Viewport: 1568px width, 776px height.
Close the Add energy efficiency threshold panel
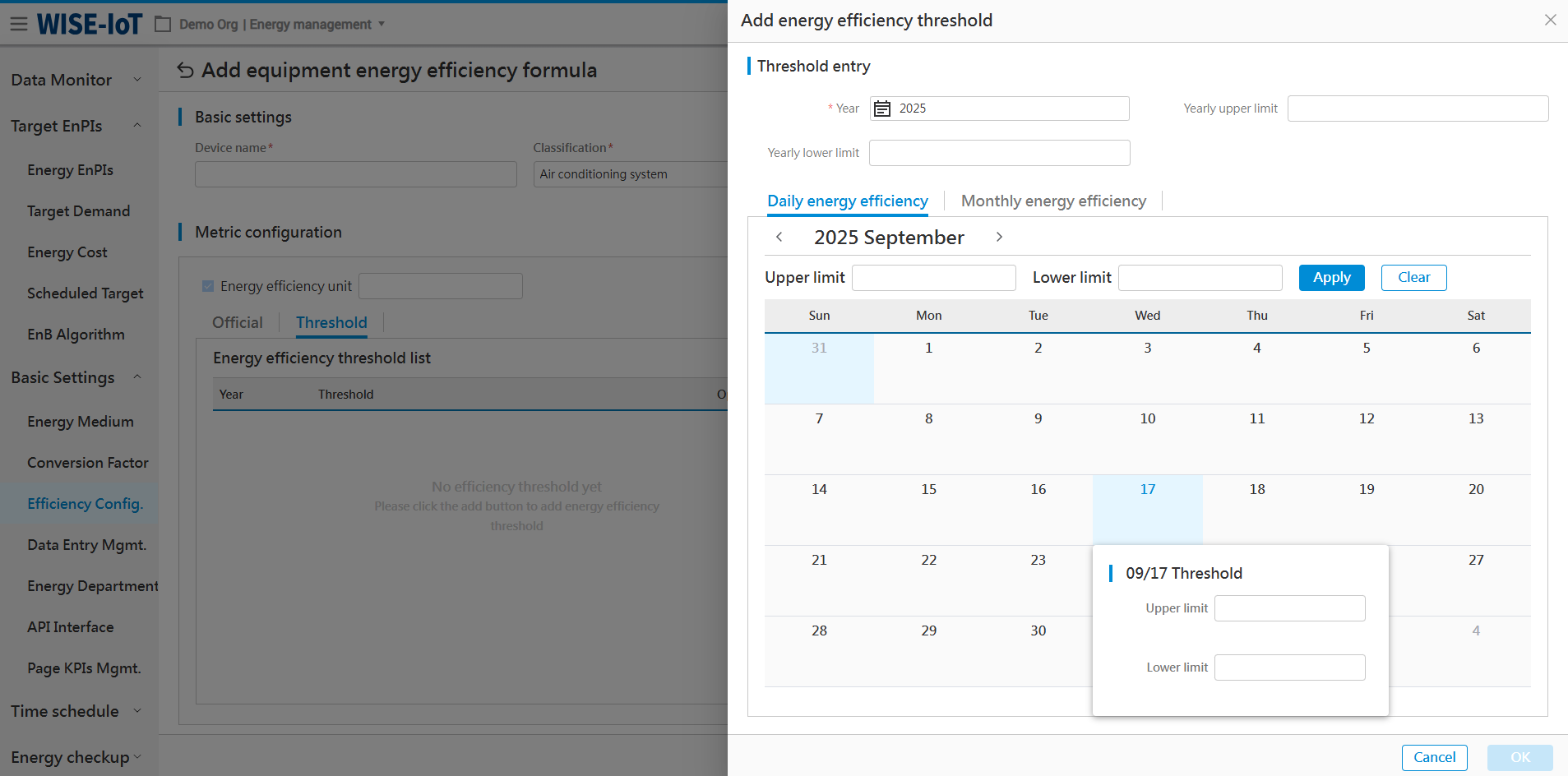[1550, 20]
